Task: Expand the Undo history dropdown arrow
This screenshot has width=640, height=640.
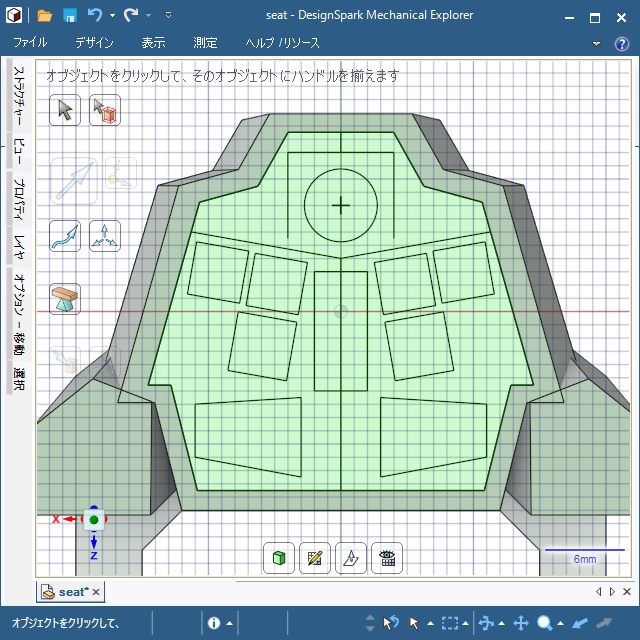Action: [x=112, y=16]
